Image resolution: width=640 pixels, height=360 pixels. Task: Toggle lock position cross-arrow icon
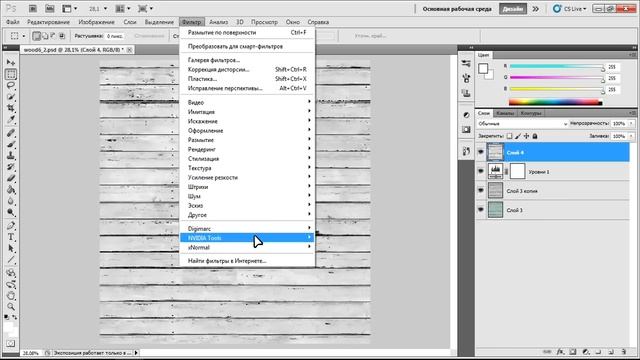pyautogui.click(x=527, y=136)
